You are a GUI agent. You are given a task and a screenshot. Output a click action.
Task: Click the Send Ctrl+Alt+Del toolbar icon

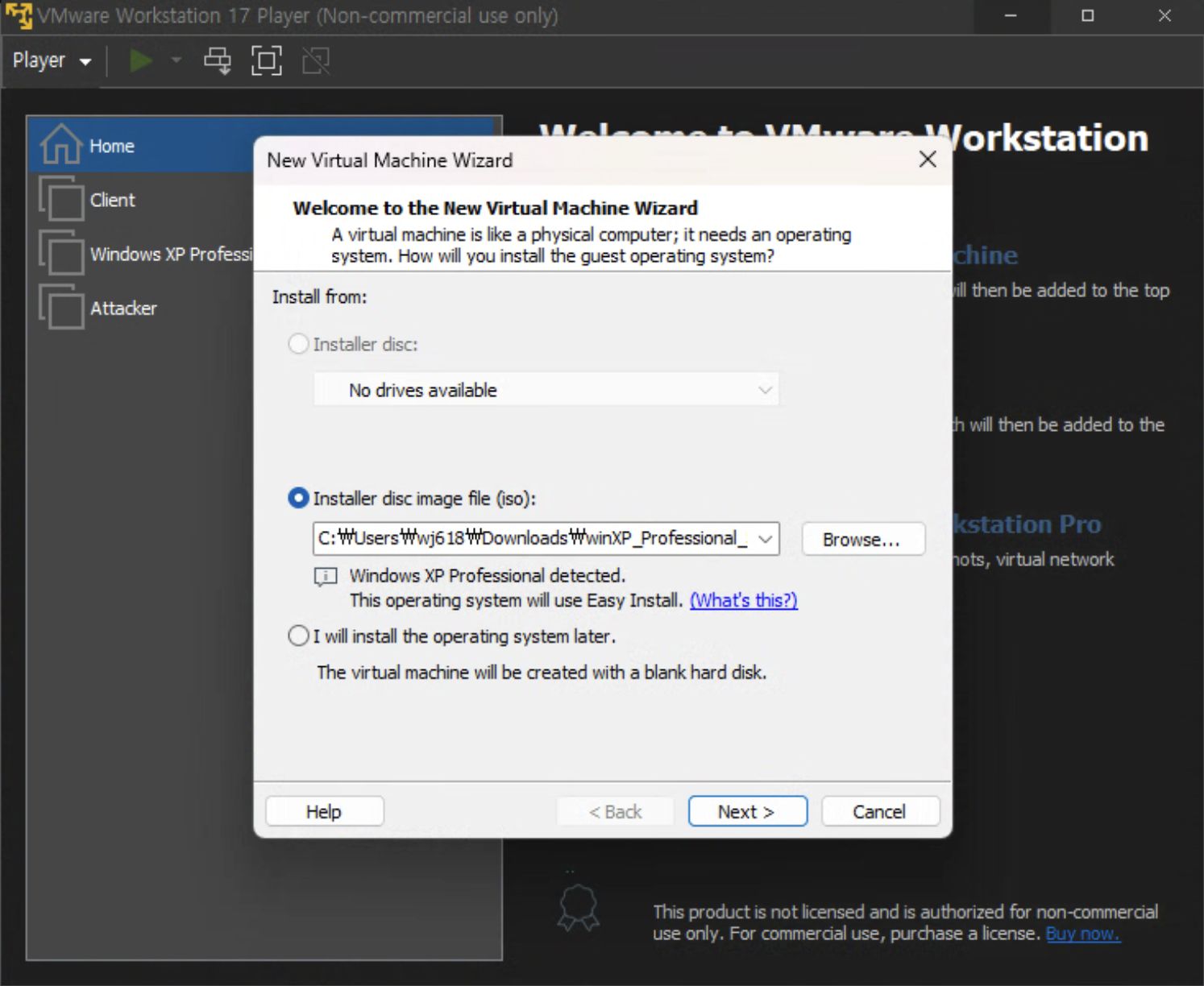(x=217, y=60)
